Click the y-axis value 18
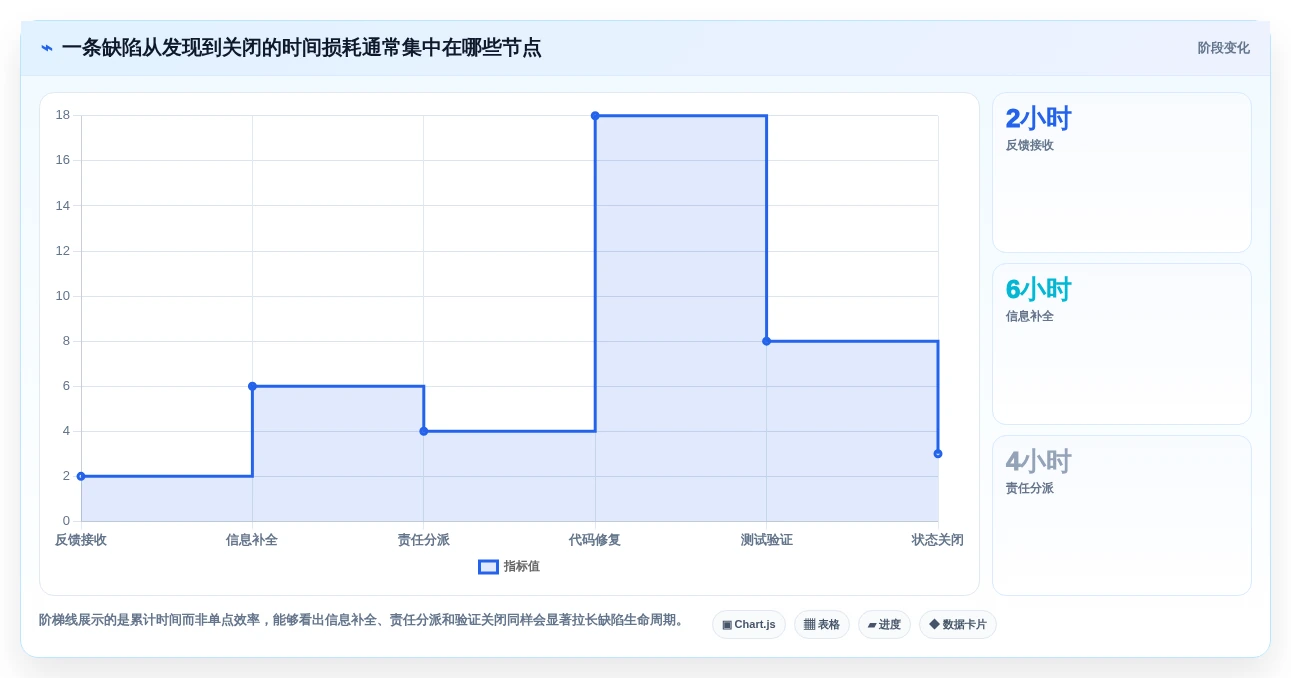This screenshot has width=1291, height=678. 63,115
